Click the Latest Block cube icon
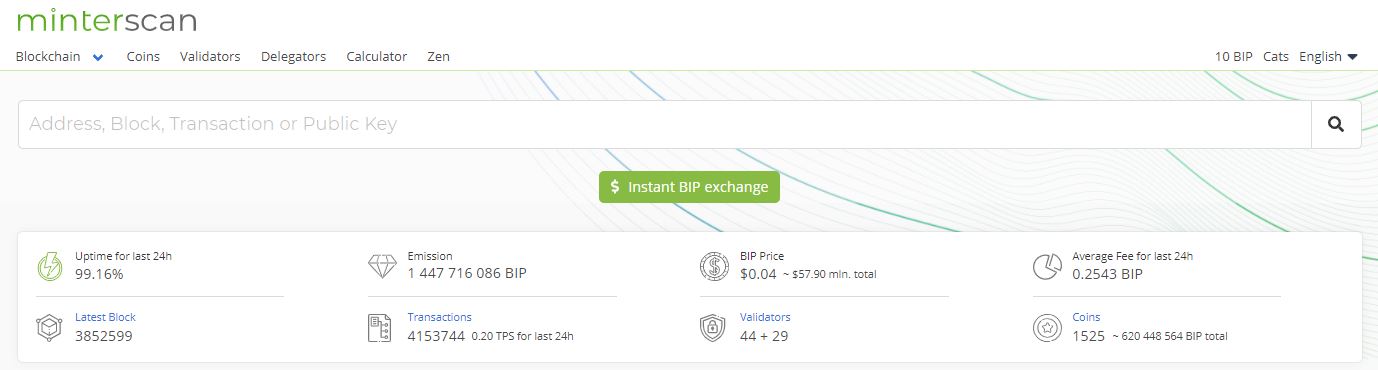1378x370 pixels. tap(49, 328)
